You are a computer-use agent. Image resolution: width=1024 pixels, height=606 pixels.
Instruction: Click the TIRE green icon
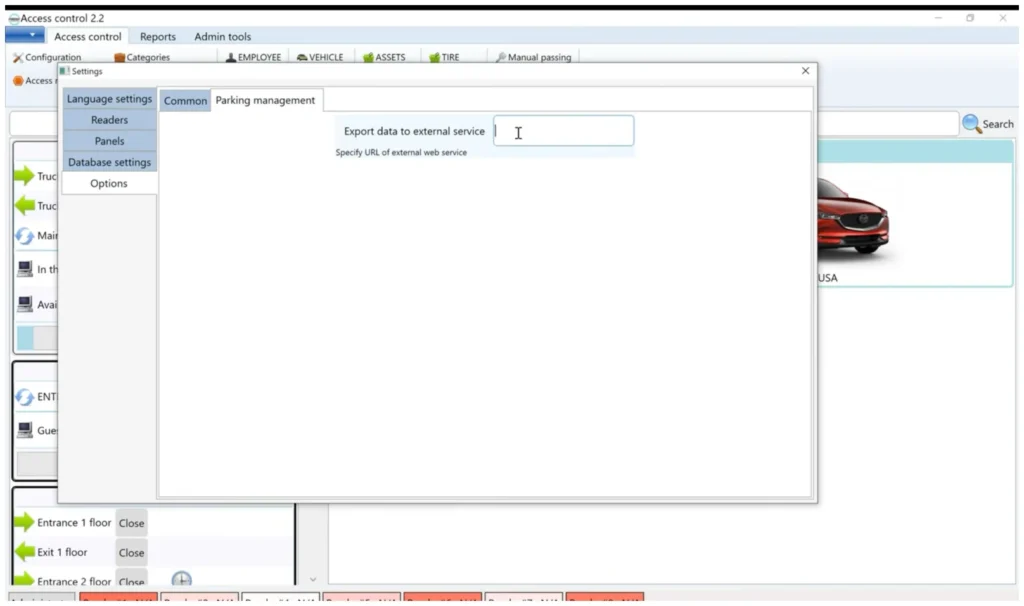434,57
